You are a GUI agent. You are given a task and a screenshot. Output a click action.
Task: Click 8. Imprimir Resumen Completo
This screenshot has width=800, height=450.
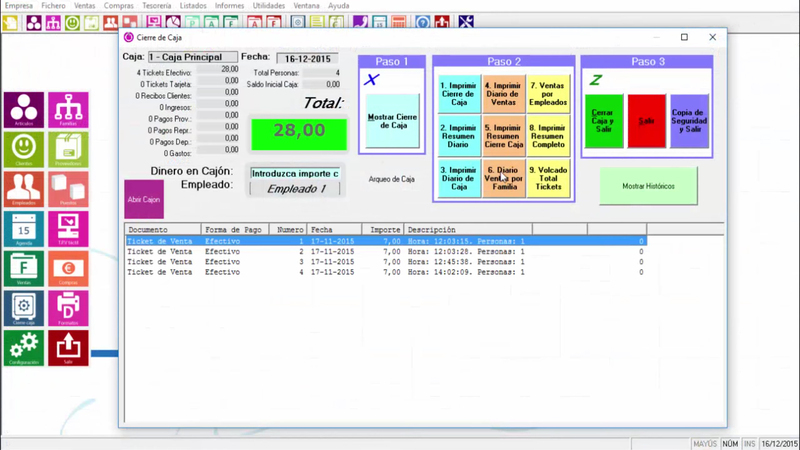pos(548,136)
